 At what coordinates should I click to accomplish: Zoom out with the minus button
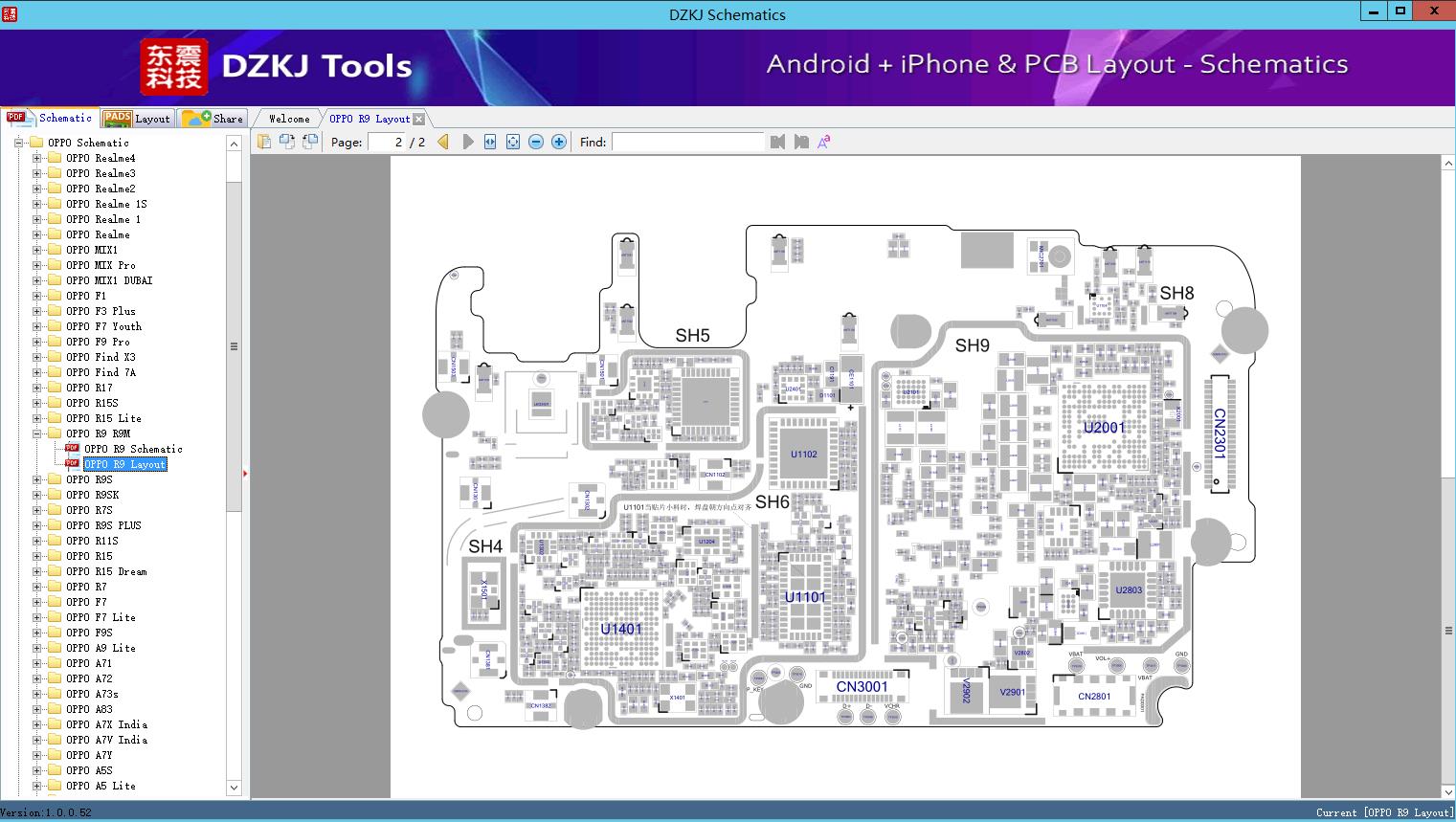(x=536, y=142)
